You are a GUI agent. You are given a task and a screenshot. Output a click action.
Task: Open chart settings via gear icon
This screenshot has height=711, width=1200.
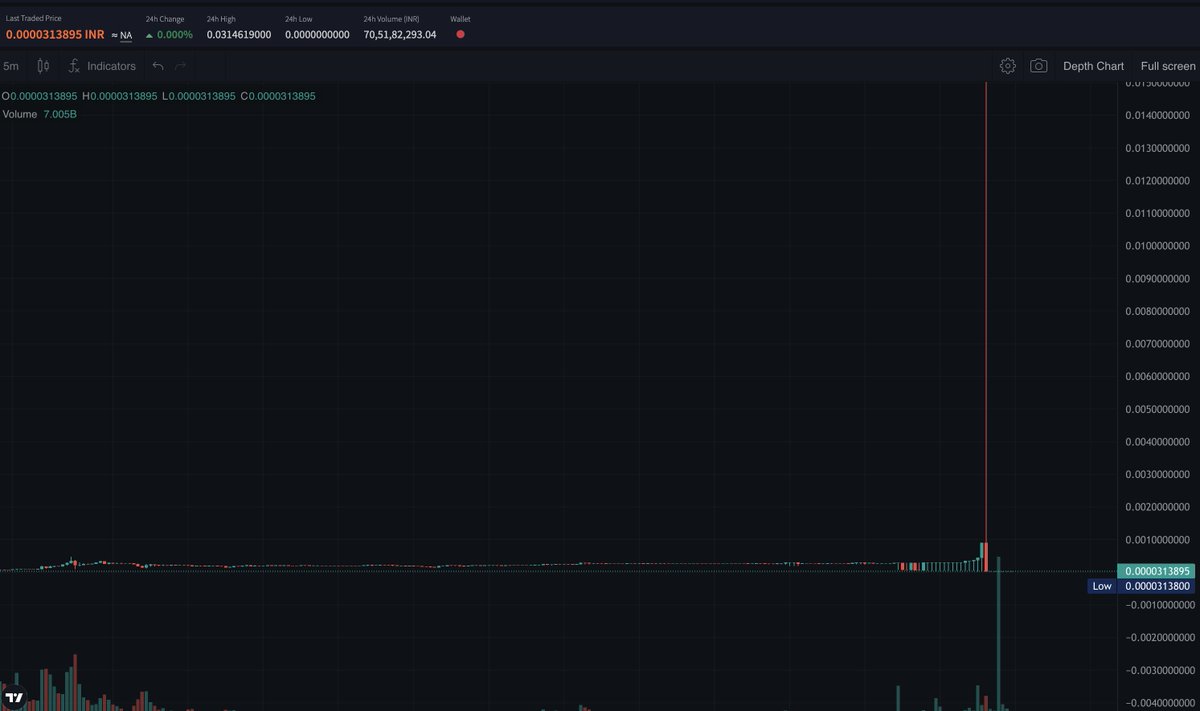1008,65
